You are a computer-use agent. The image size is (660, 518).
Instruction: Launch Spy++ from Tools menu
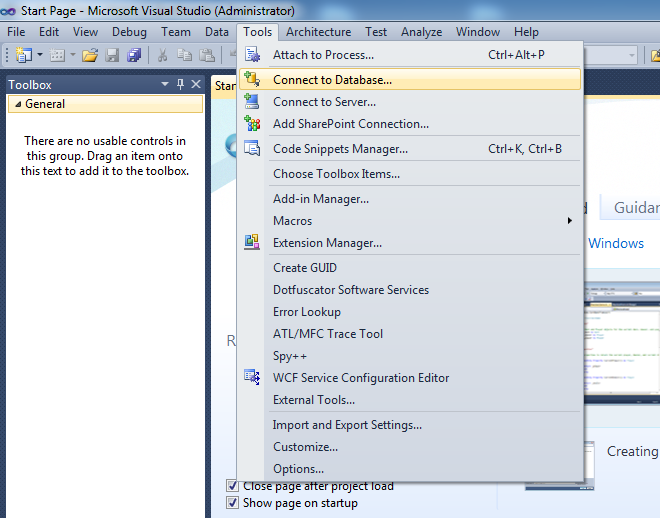pyautogui.click(x=410, y=356)
